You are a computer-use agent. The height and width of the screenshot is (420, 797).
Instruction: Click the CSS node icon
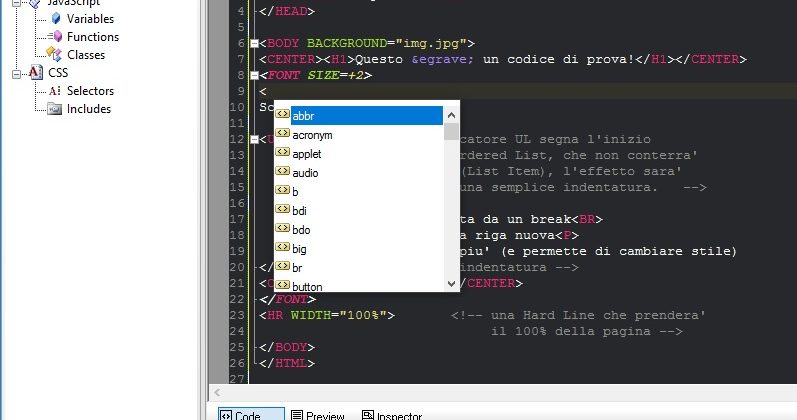tap(35, 72)
